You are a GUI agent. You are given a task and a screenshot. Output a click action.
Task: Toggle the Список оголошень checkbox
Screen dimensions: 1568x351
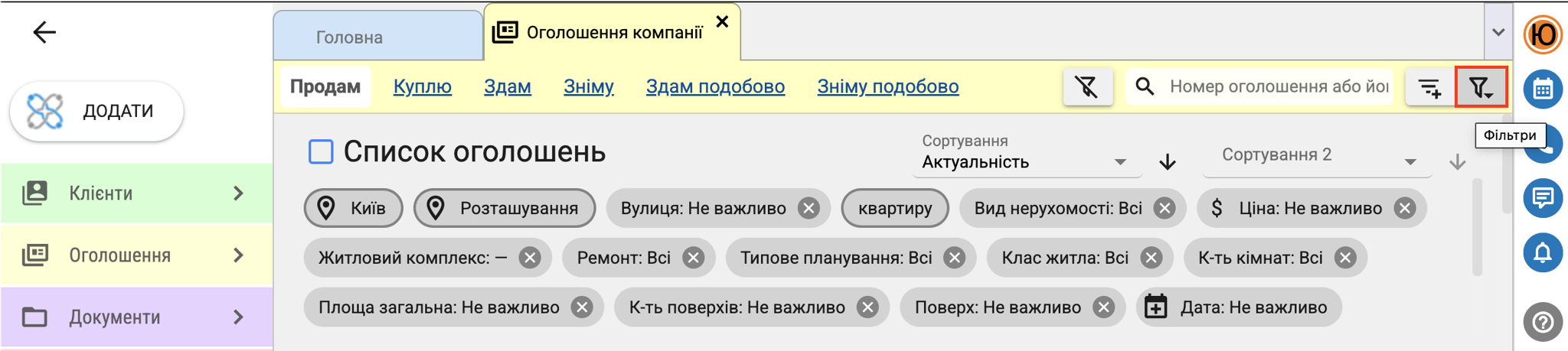(321, 151)
